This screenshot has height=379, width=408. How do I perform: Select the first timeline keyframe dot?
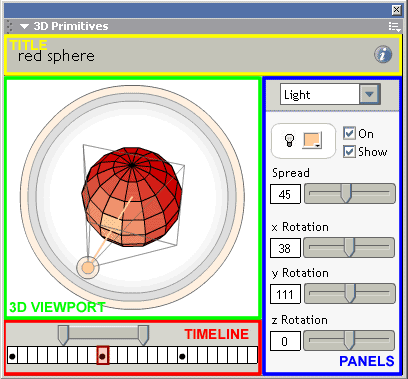tap(12, 356)
